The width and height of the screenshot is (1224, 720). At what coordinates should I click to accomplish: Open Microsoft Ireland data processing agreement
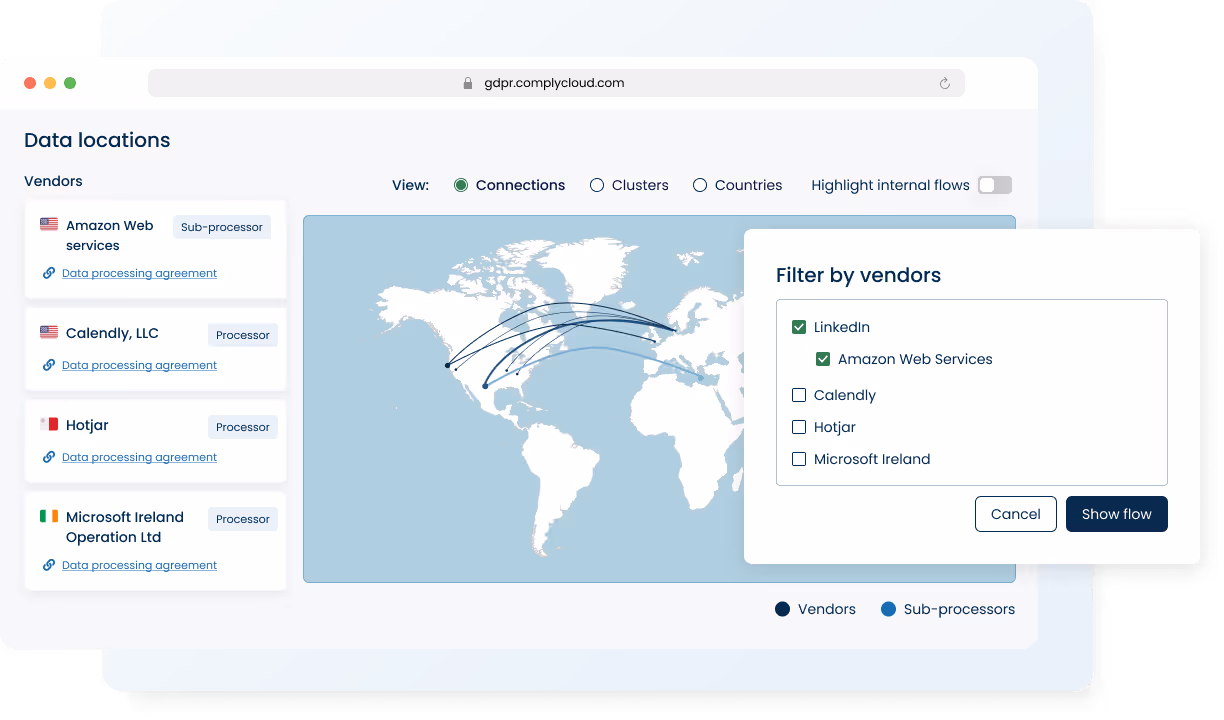[139, 565]
